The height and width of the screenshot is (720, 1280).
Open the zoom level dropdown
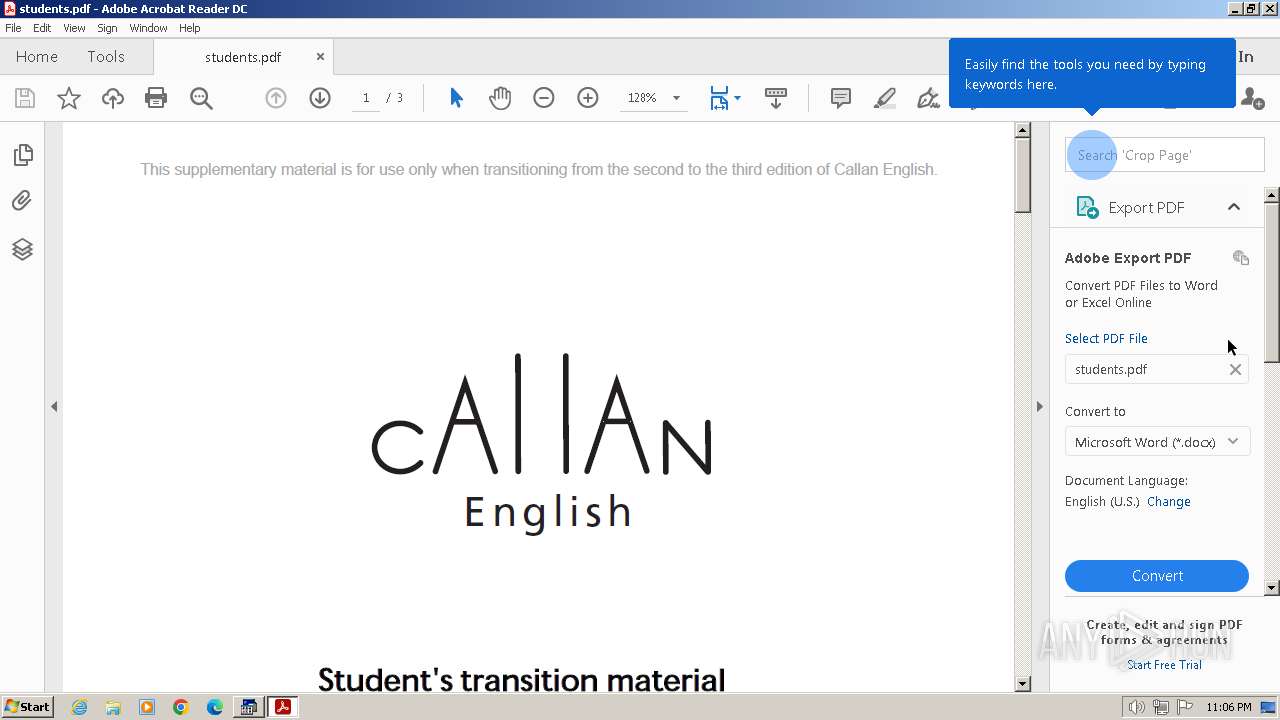[676, 98]
